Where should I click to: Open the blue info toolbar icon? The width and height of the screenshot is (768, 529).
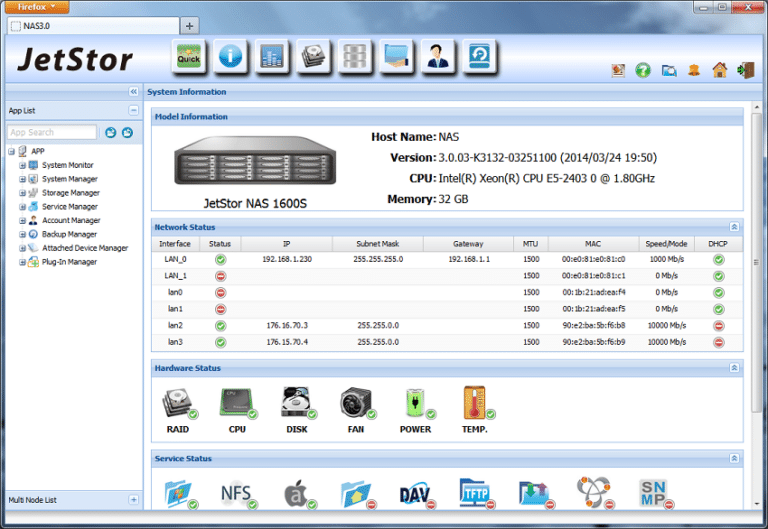coord(230,56)
